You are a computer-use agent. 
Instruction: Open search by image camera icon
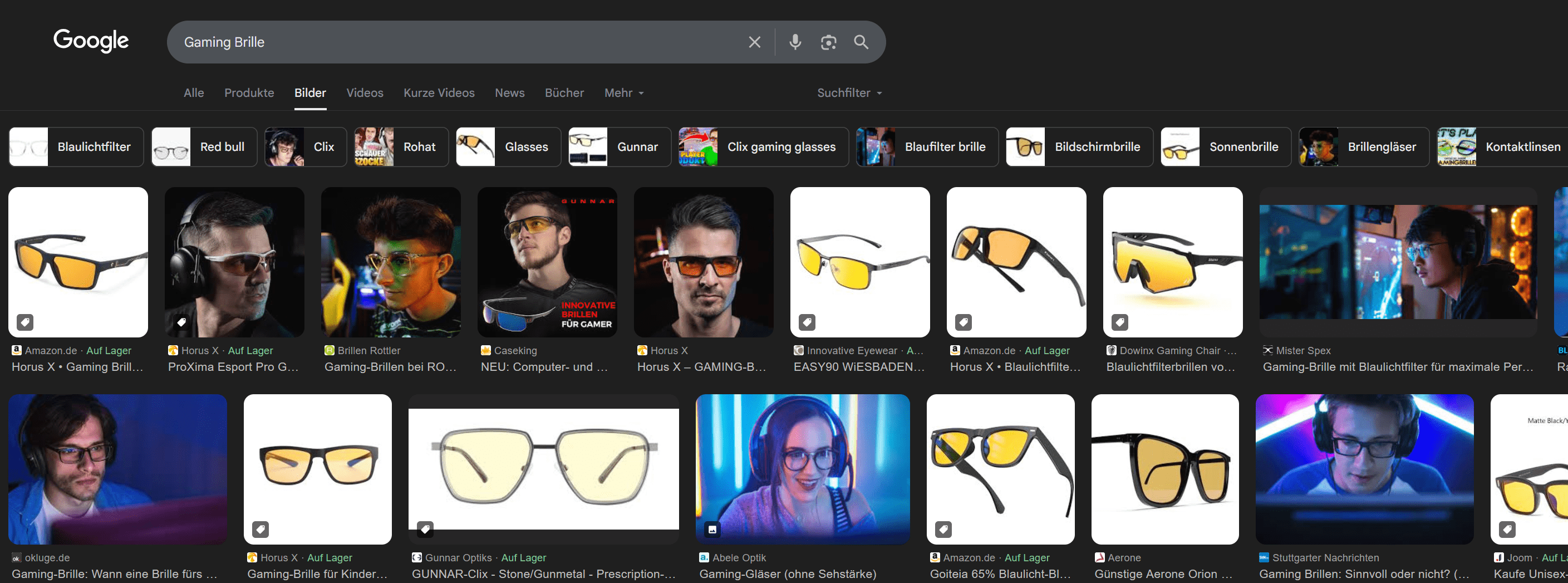(x=828, y=42)
